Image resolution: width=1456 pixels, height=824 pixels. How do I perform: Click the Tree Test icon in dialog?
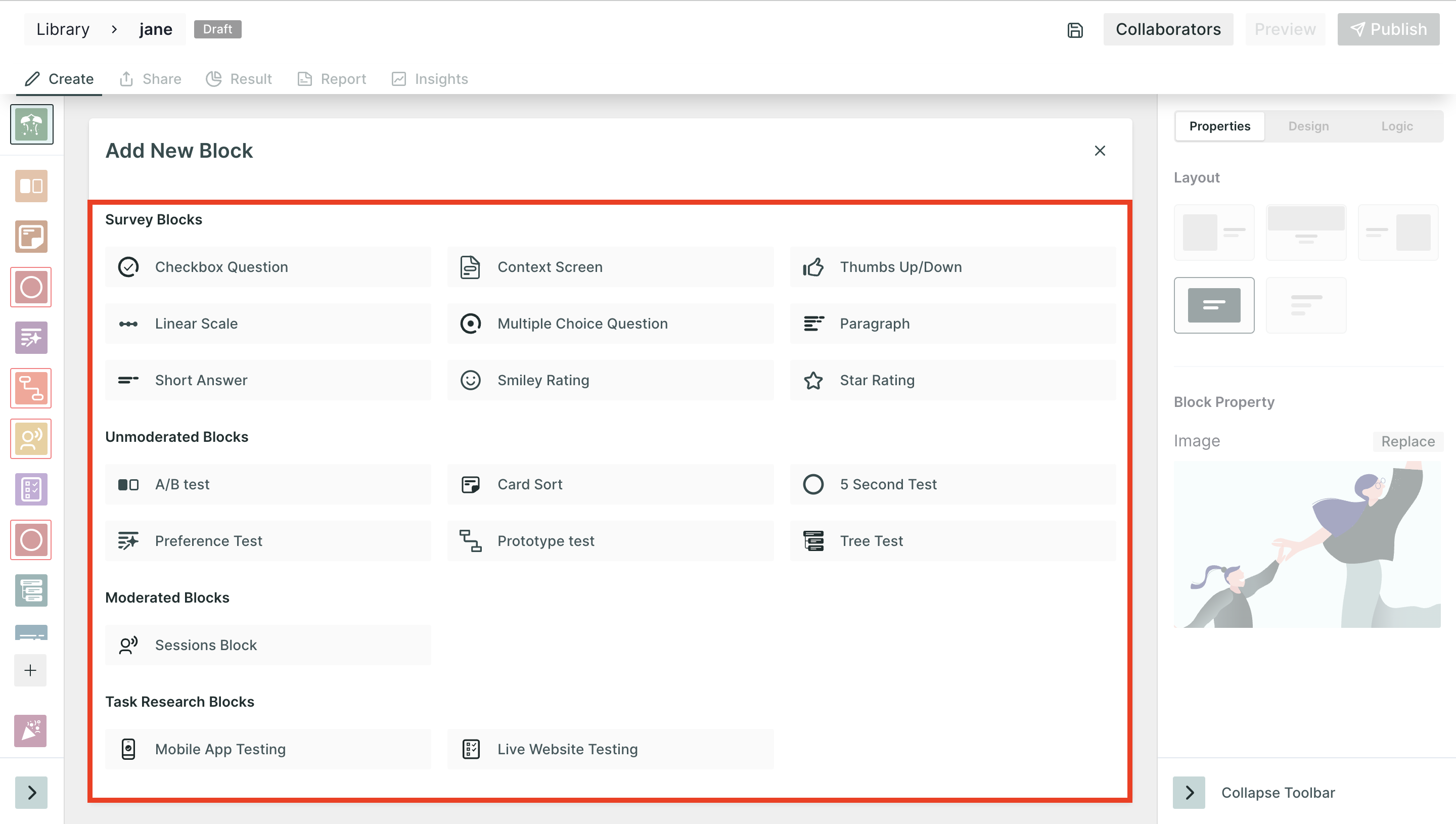[x=813, y=541]
